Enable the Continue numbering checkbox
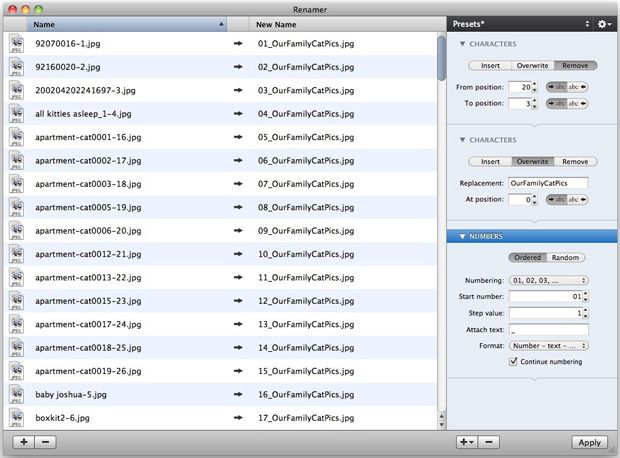The image size is (620, 458). 514,361
